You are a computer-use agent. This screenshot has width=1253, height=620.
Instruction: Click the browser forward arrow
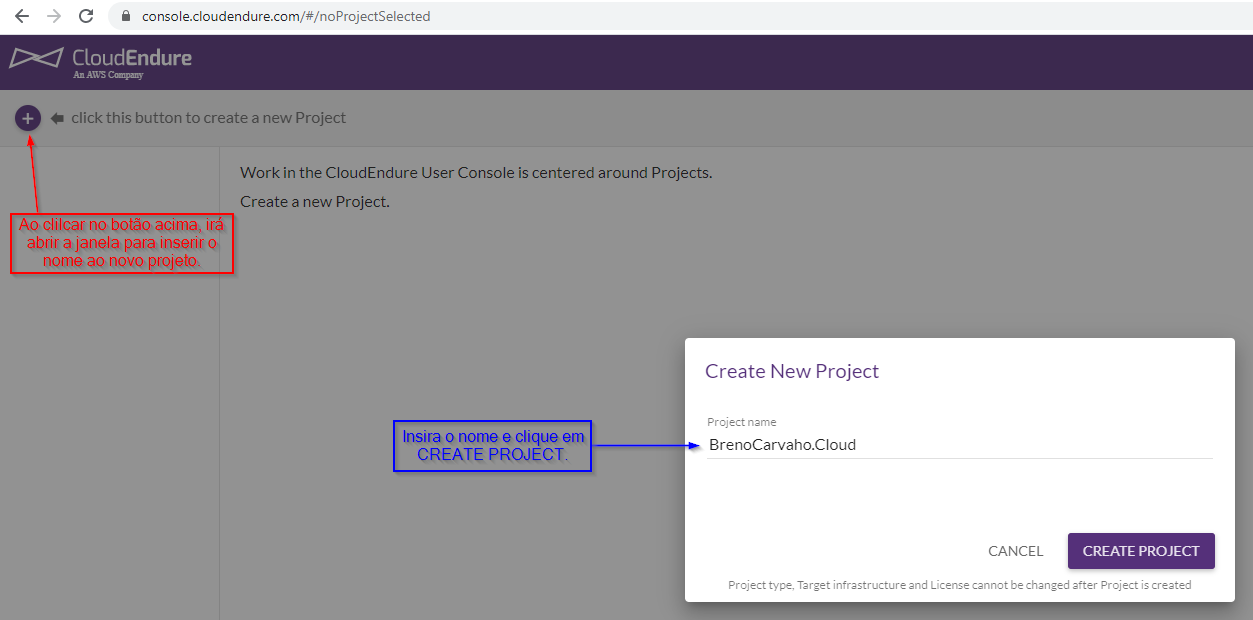tap(54, 16)
